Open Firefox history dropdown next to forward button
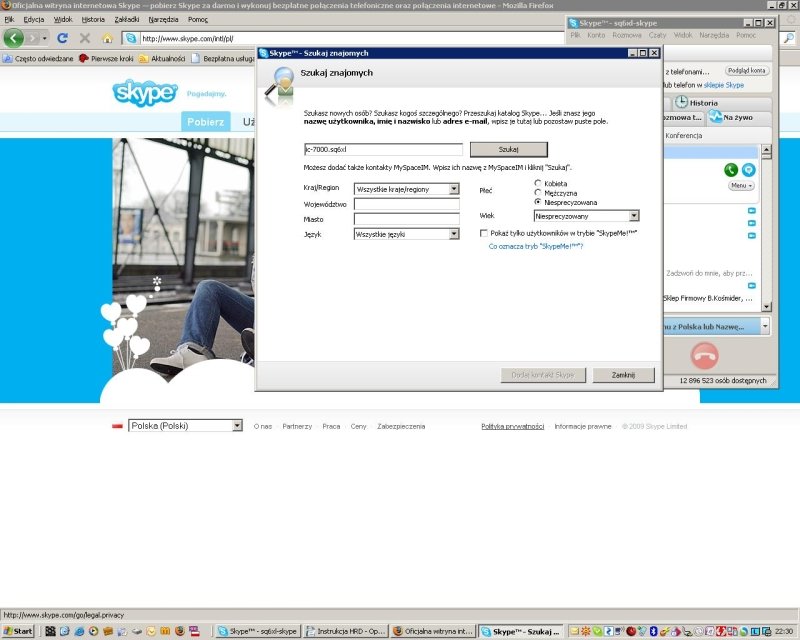 click(x=45, y=38)
